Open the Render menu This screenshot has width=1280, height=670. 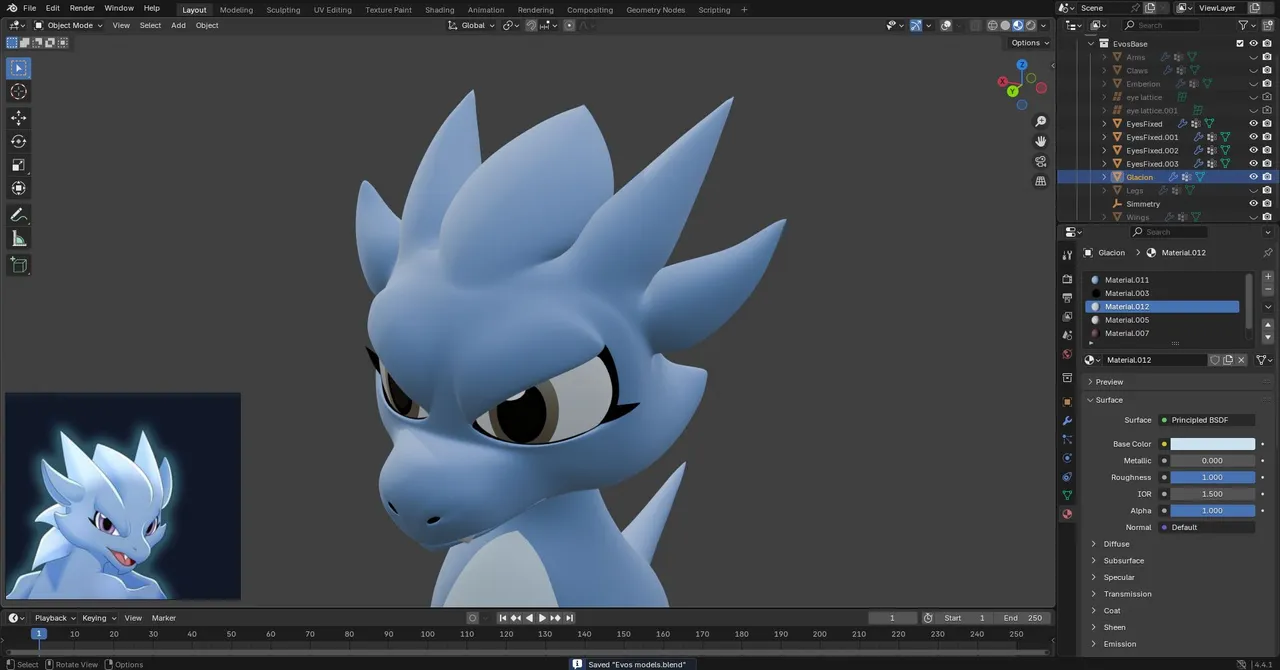(82, 8)
